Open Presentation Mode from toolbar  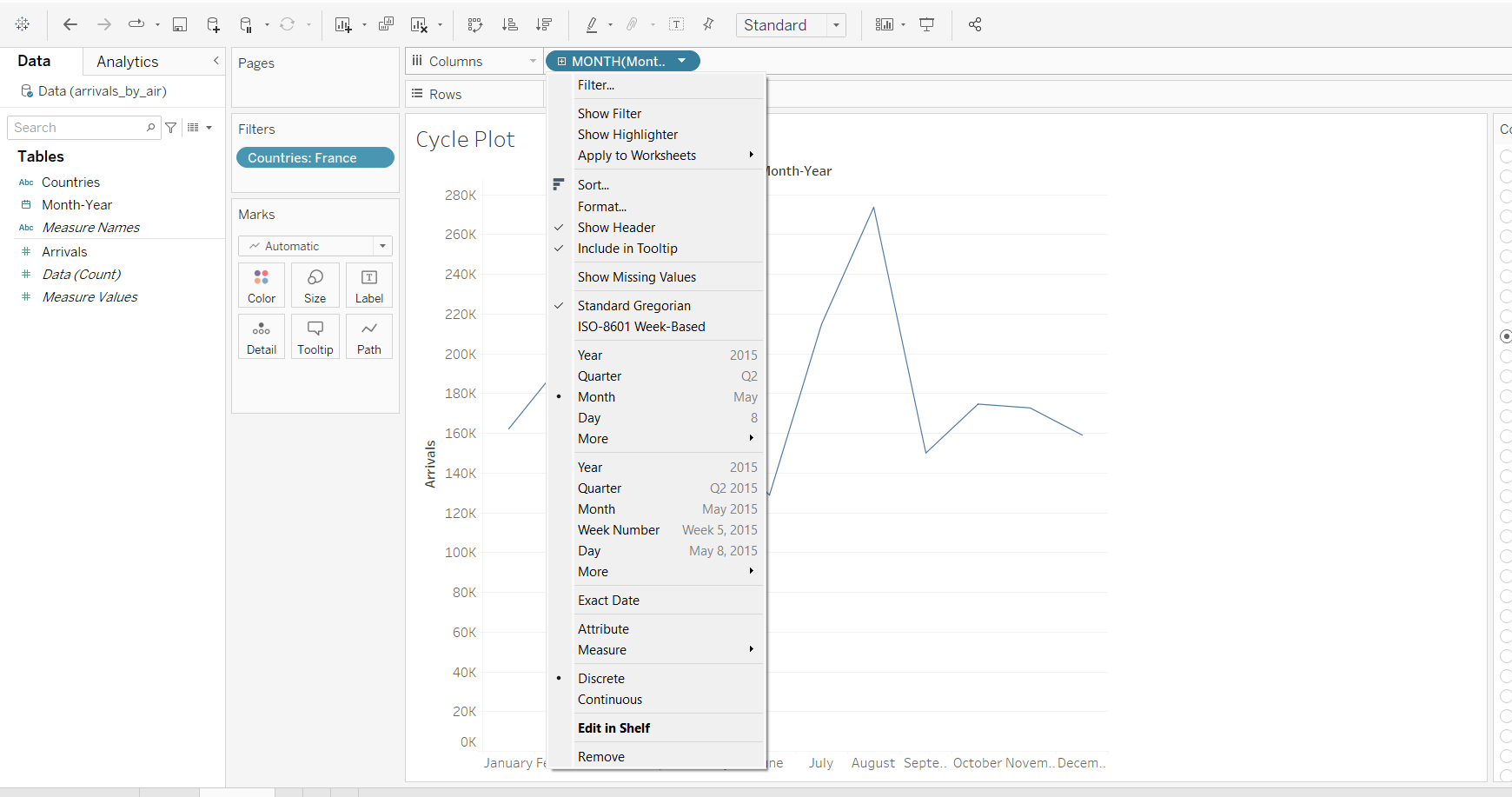pyautogui.click(x=927, y=24)
